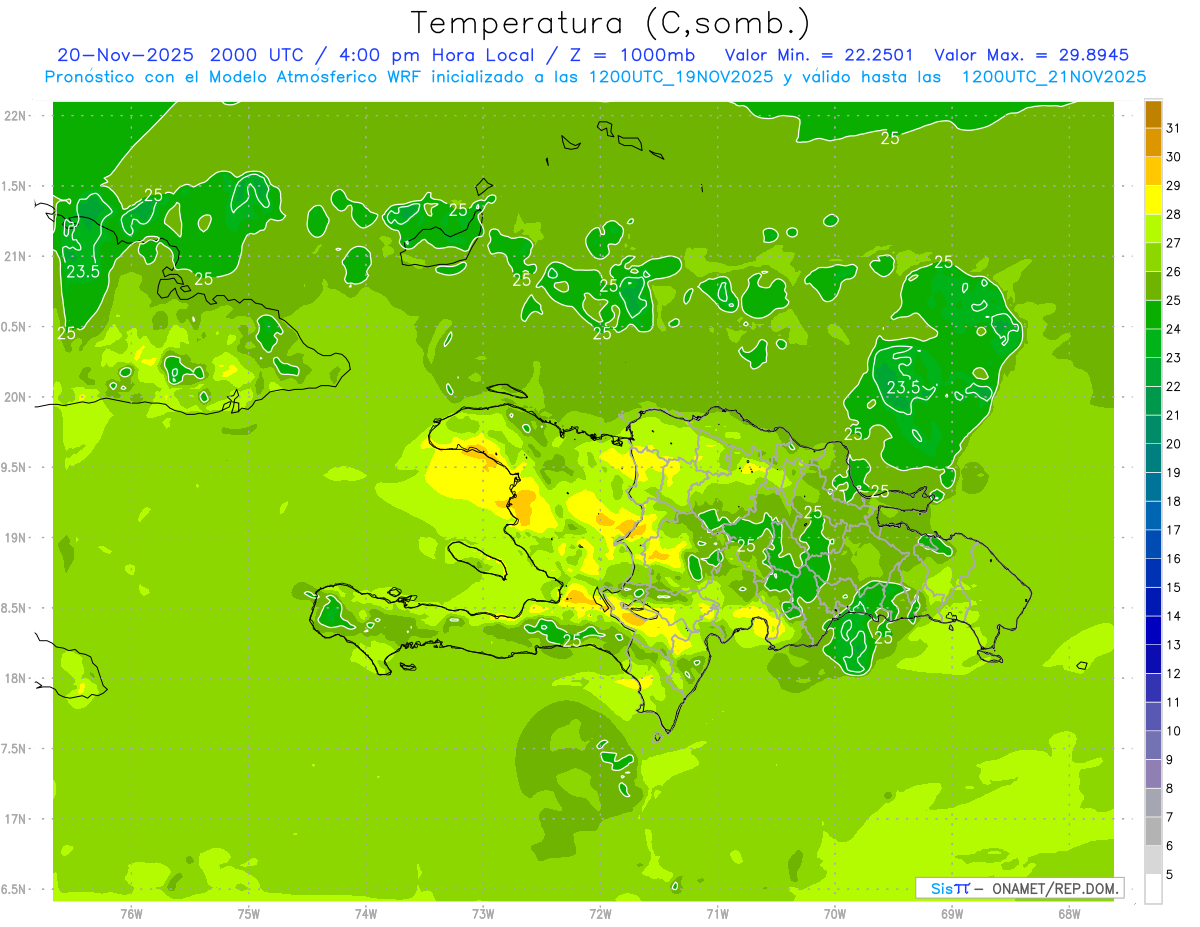Click the longitude label '69W'
This screenshot has width=1200, height=927.
pyautogui.click(x=951, y=914)
